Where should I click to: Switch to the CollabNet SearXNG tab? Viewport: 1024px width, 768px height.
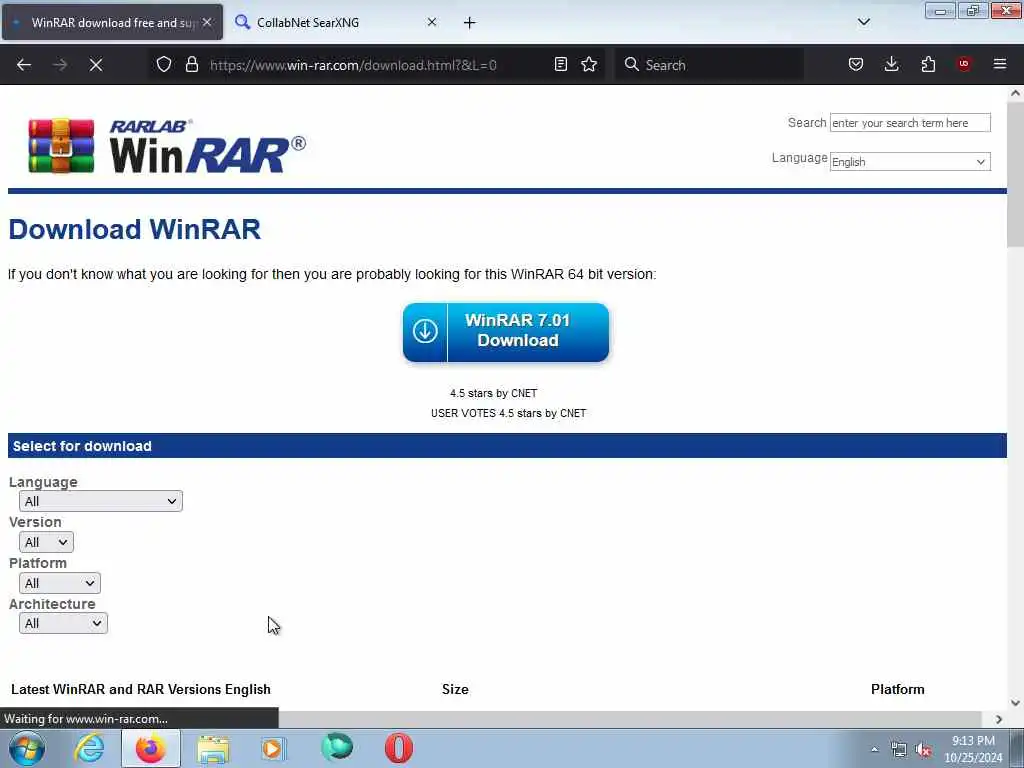pos(336,22)
